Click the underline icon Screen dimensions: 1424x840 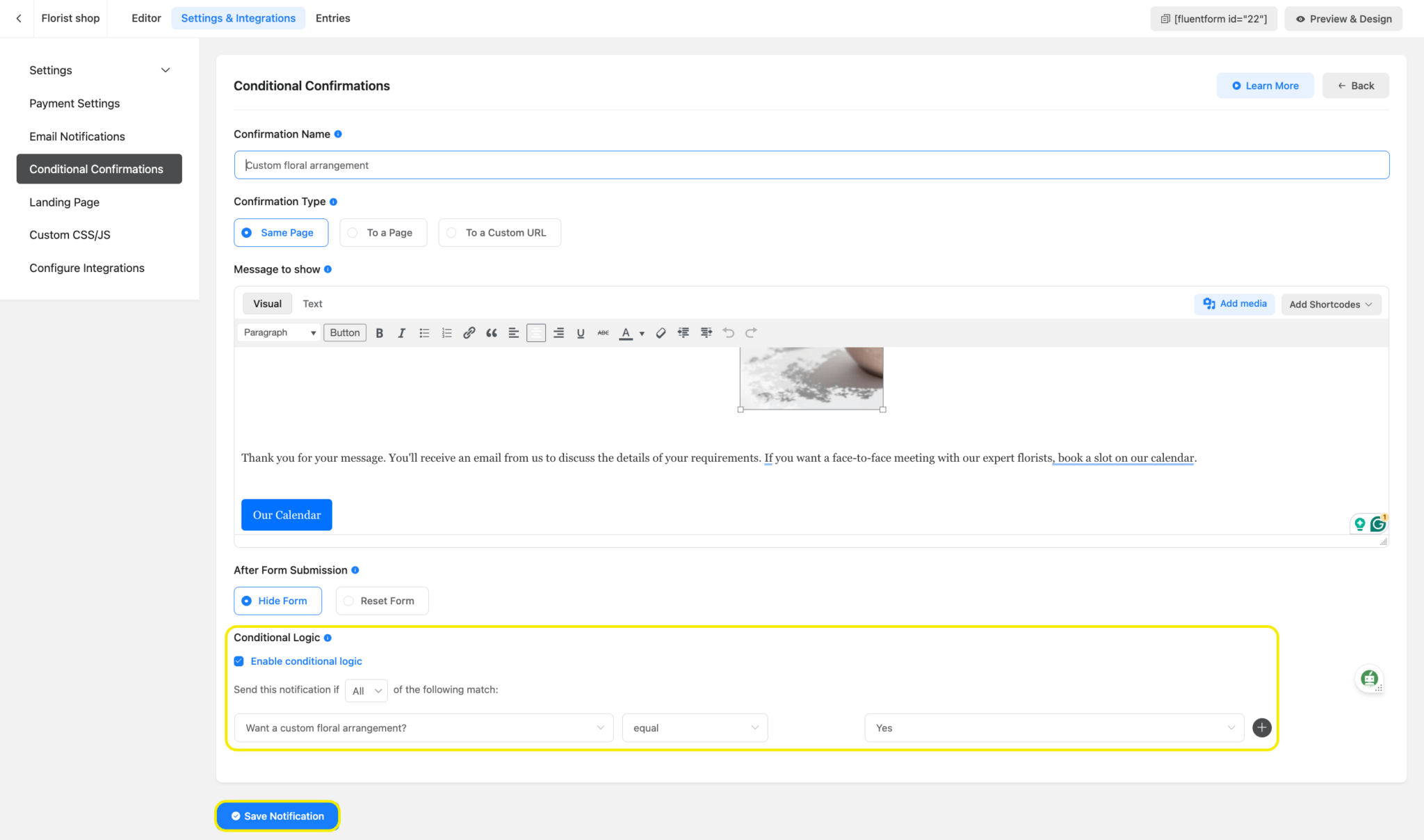(581, 333)
